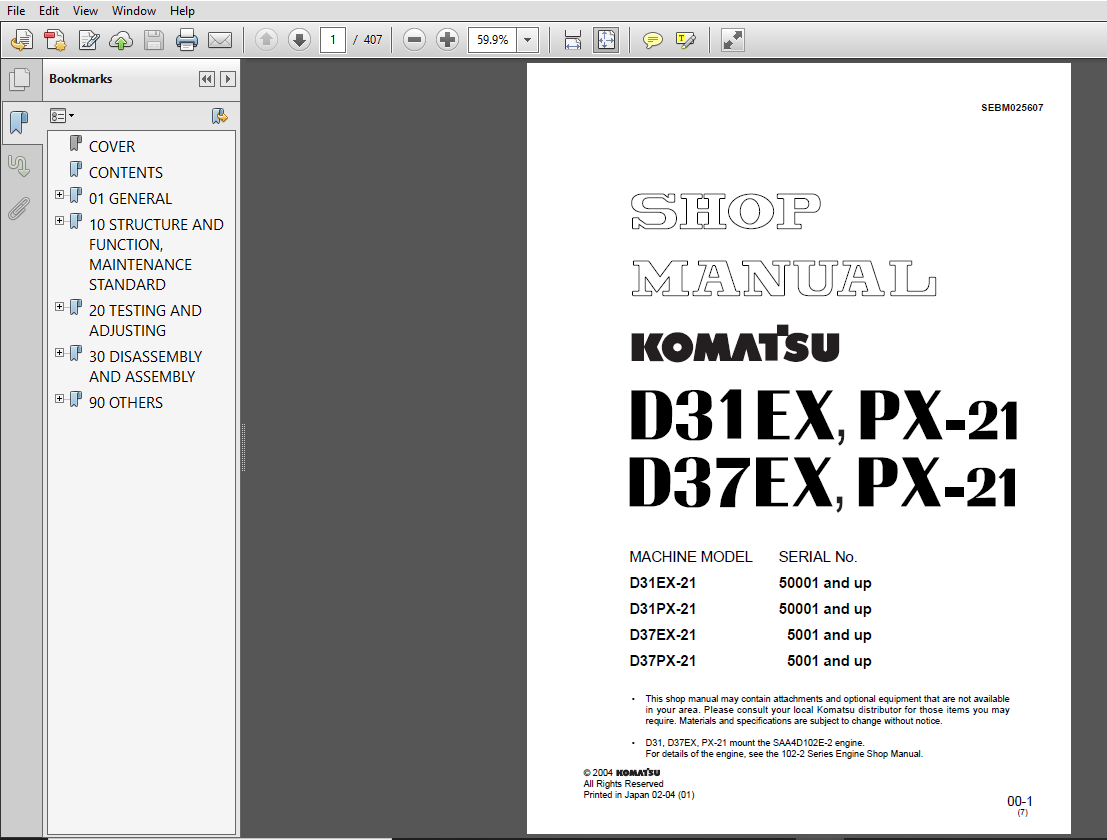The image size is (1107, 840).
Task: Open the zoom level dropdown arrow
Action: click(527, 40)
